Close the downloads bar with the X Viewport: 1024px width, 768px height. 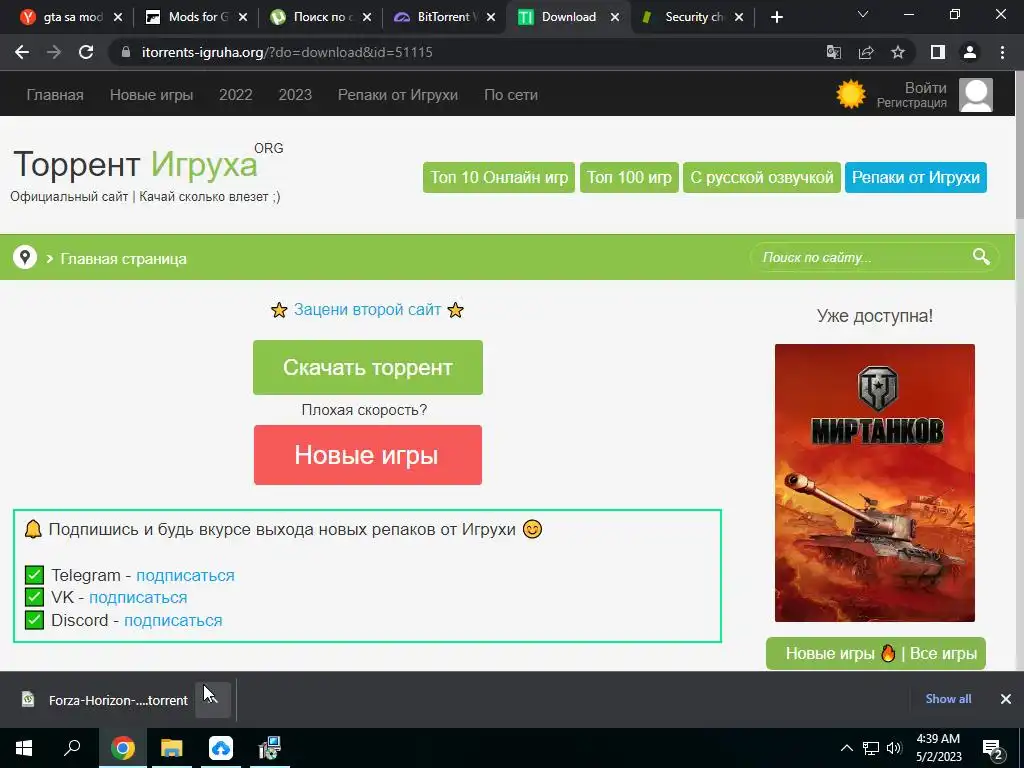point(1006,699)
